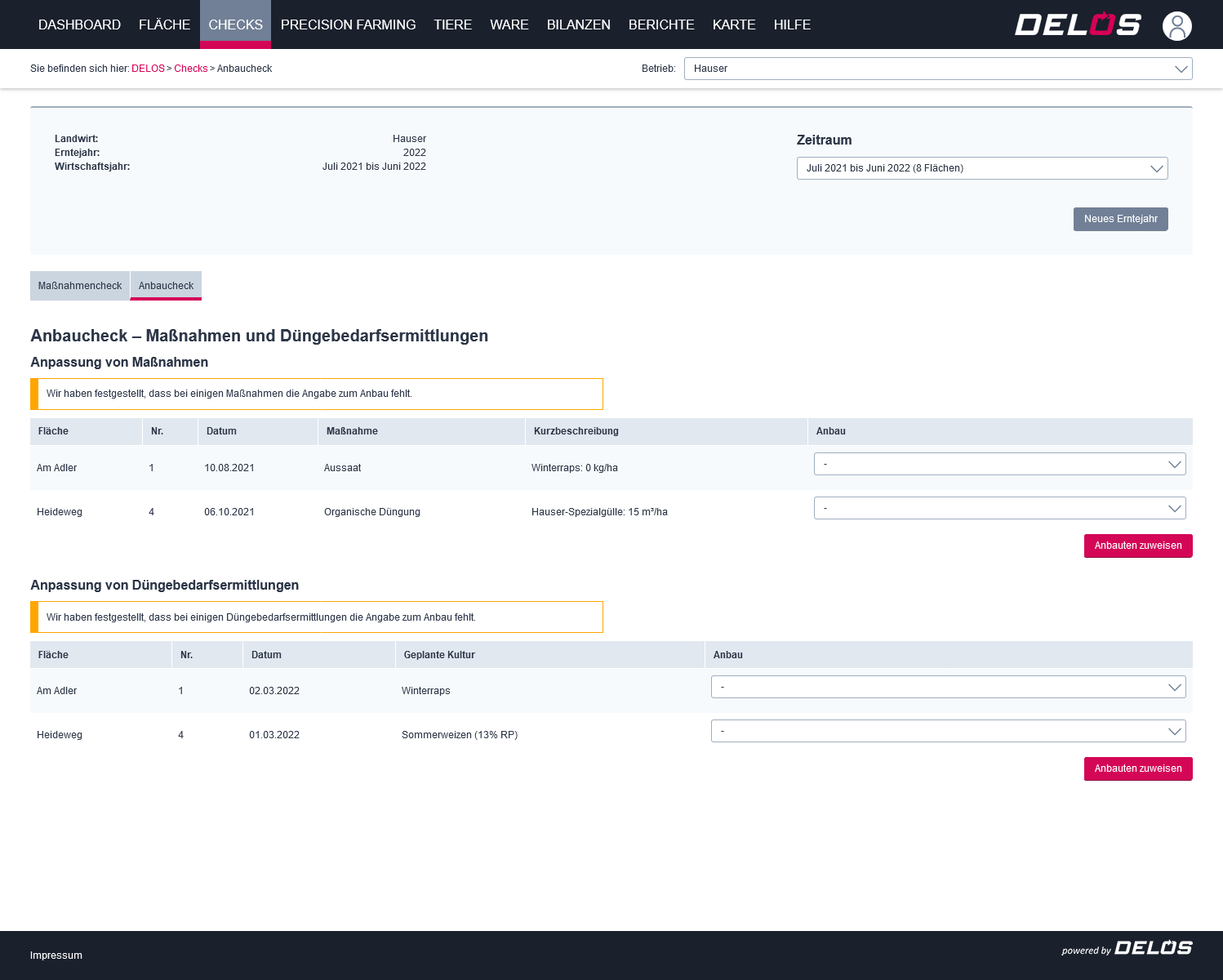Open the Zeitraum period dropdown
This screenshot has width=1223, height=980.
click(x=981, y=168)
